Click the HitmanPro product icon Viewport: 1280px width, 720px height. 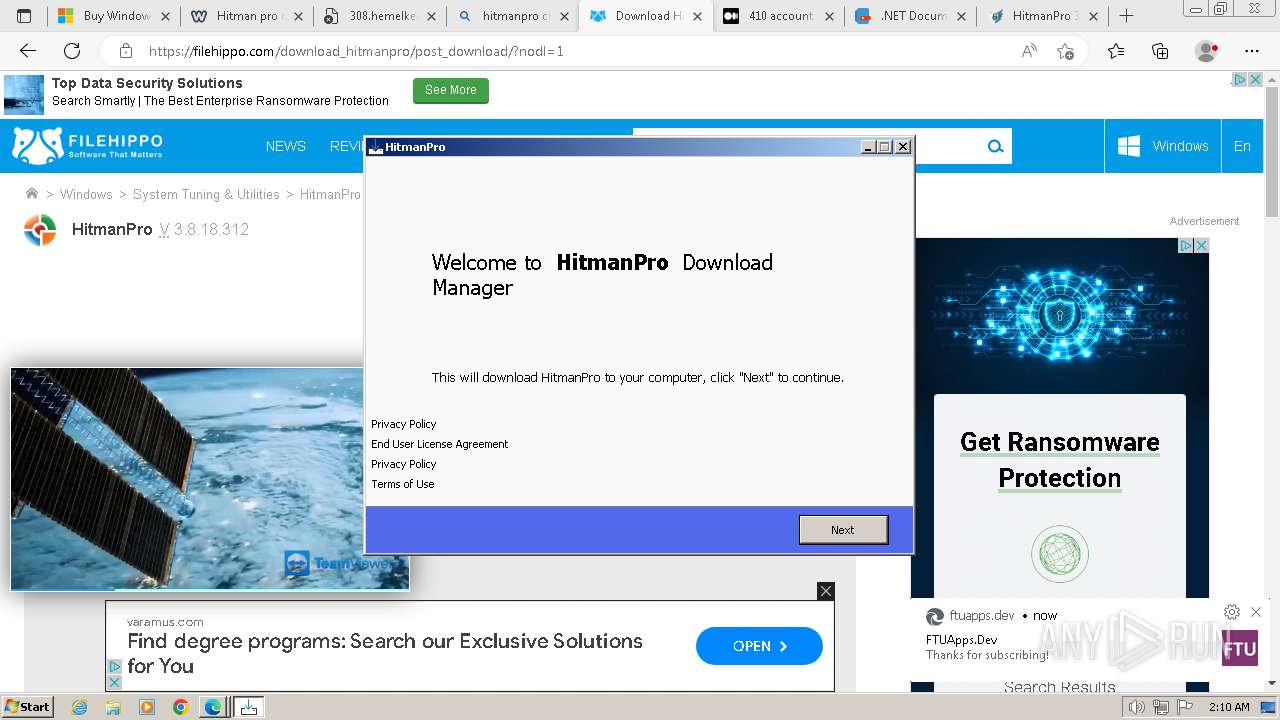click(40, 230)
